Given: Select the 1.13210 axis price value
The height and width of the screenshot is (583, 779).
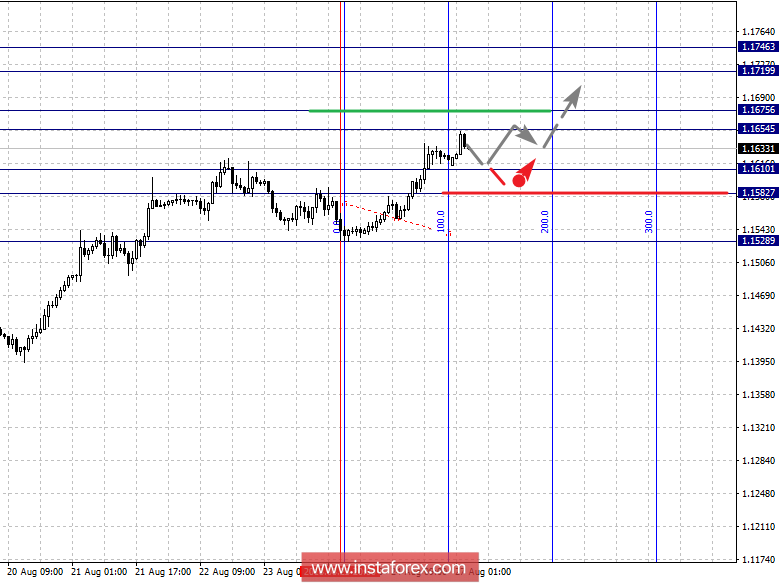Looking at the screenshot, I should 758,427.
